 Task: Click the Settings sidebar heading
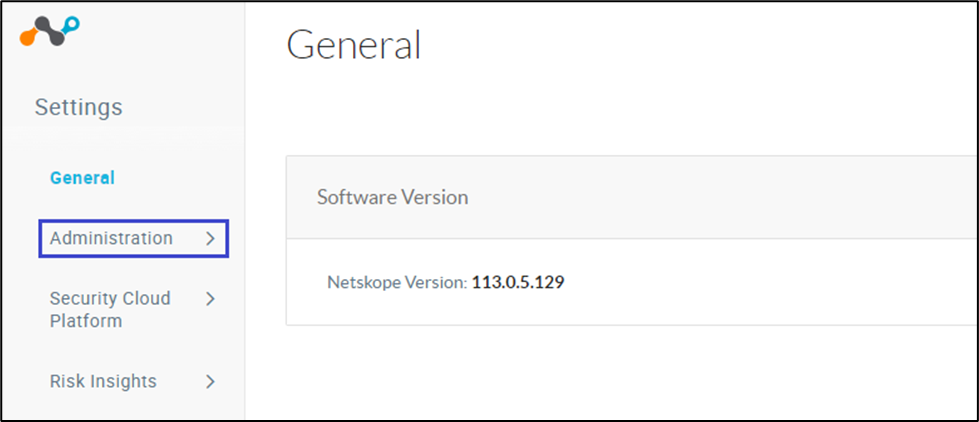(79, 107)
